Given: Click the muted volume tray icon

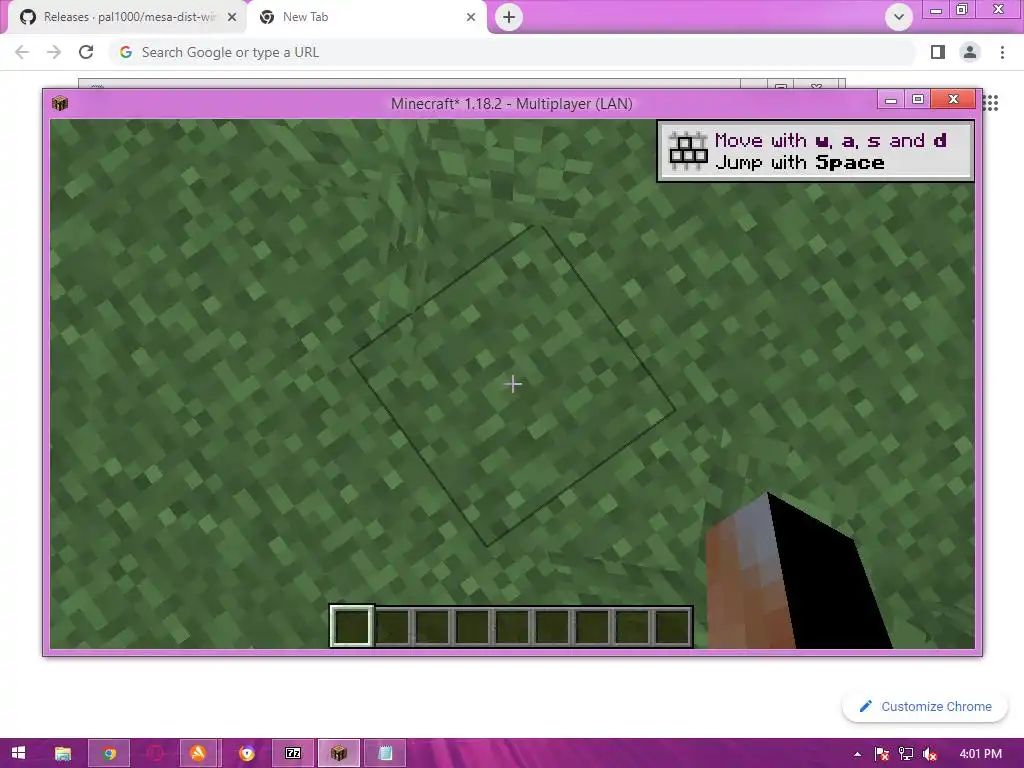Looking at the screenshot, I should 930,754.
